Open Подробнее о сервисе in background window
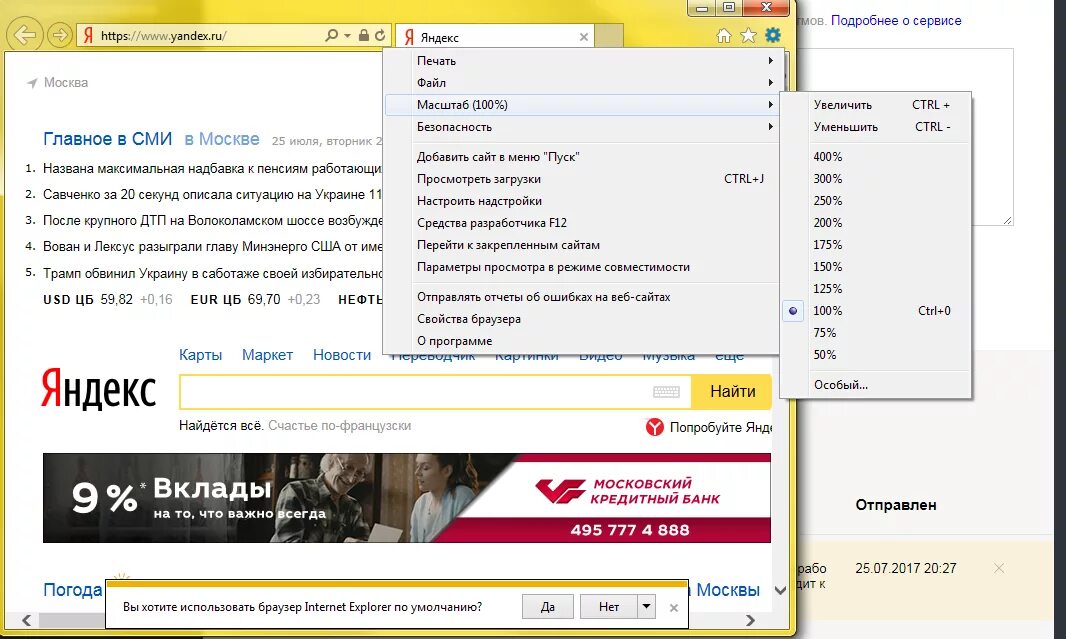 [896, 20]
